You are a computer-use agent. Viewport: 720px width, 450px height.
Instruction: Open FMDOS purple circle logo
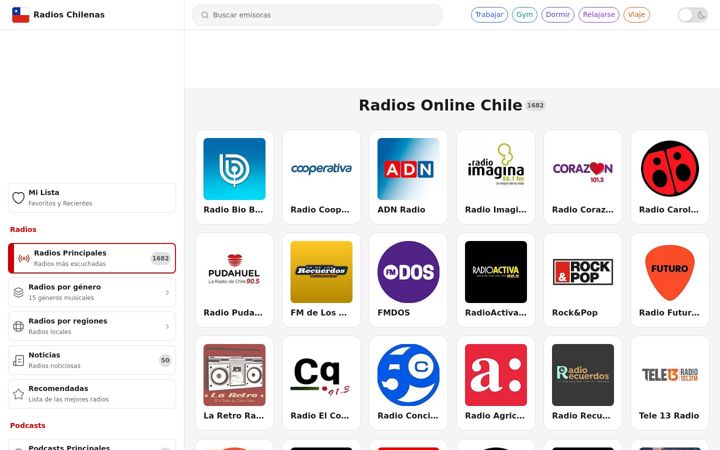point(408,272)
